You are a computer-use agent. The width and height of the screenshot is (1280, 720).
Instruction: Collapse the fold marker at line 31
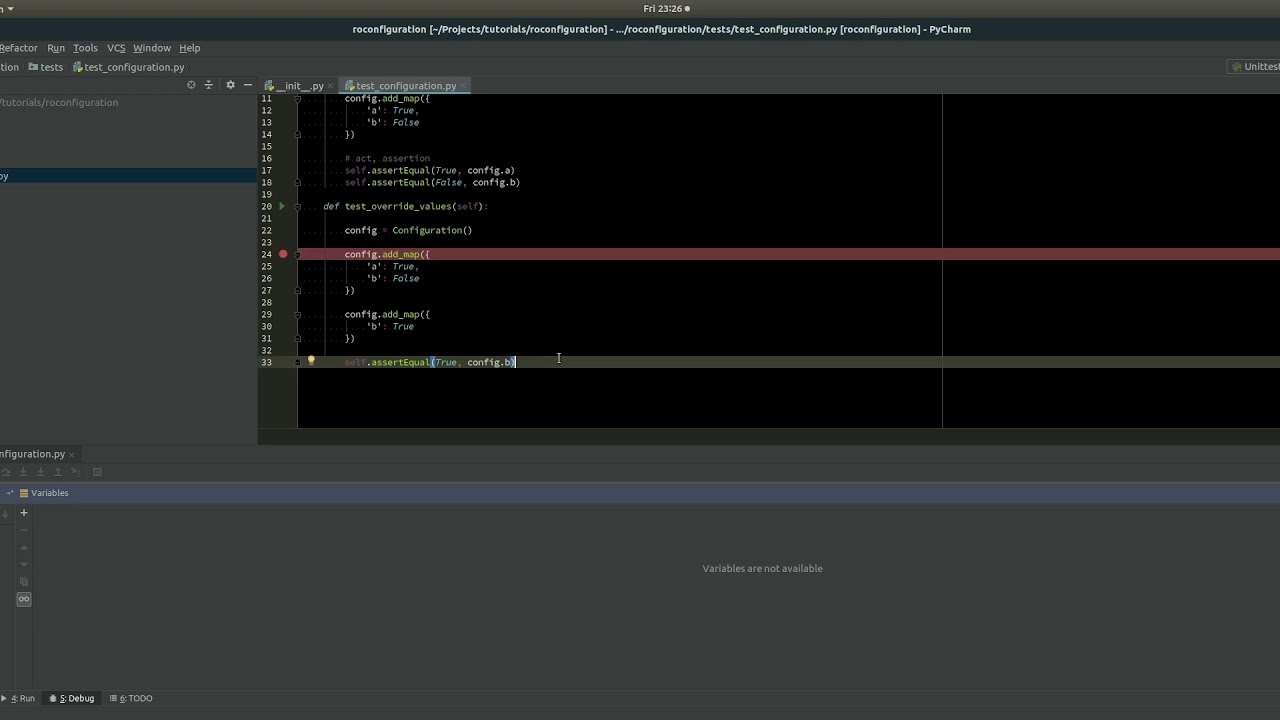297,338
